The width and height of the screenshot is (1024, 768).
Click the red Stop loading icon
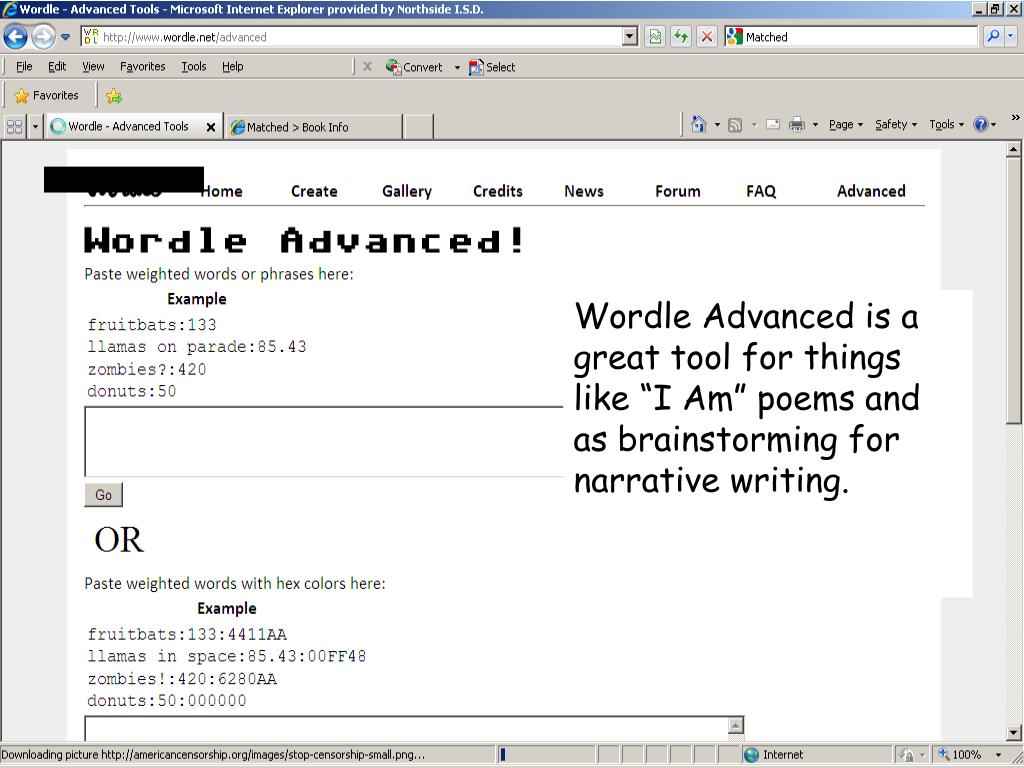707,37
